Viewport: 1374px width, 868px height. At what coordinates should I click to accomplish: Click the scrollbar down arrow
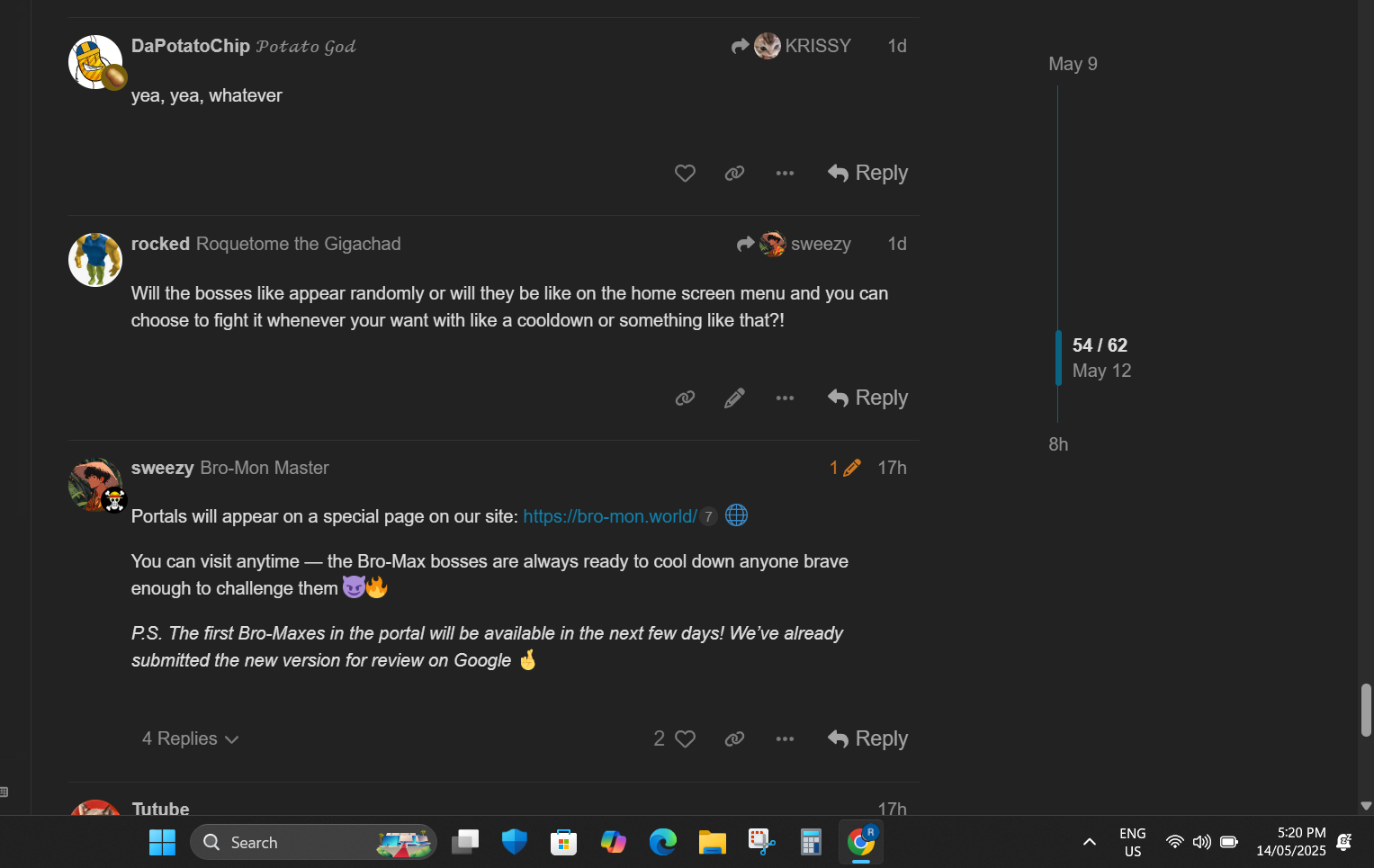pyautogui.click(x=1366, y=806)
